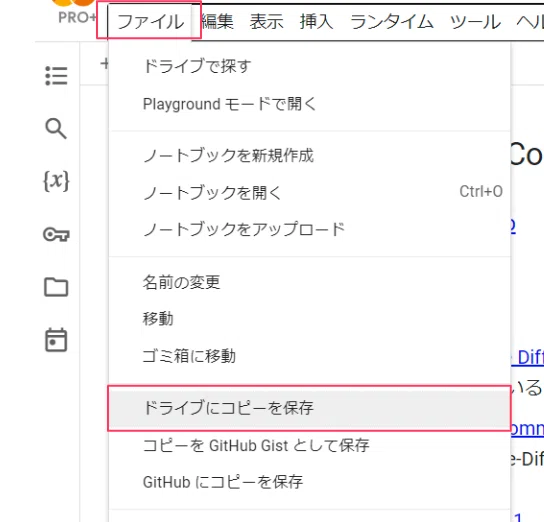Viewport: 544px width, 522px height.
Task: Choose 名前の変更 menu entry
Action: point(309,282)
